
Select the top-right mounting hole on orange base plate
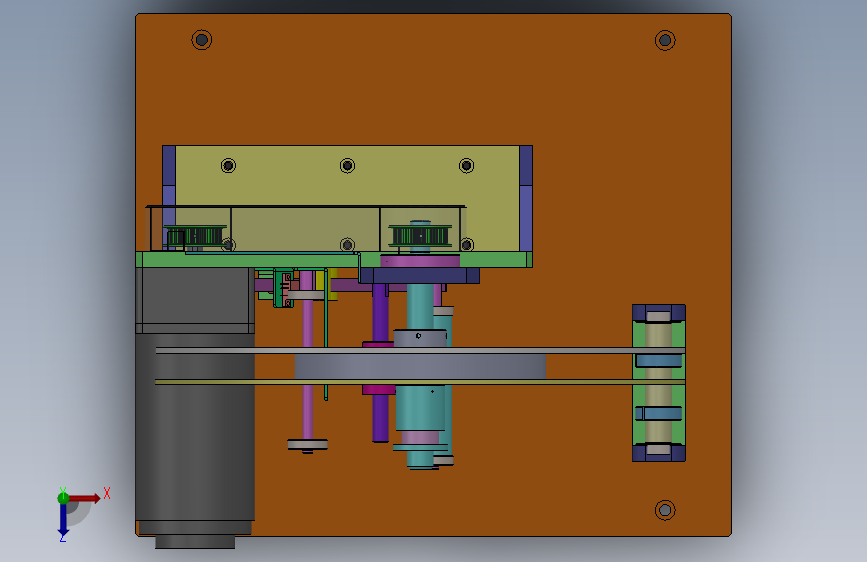click(665, 40)
